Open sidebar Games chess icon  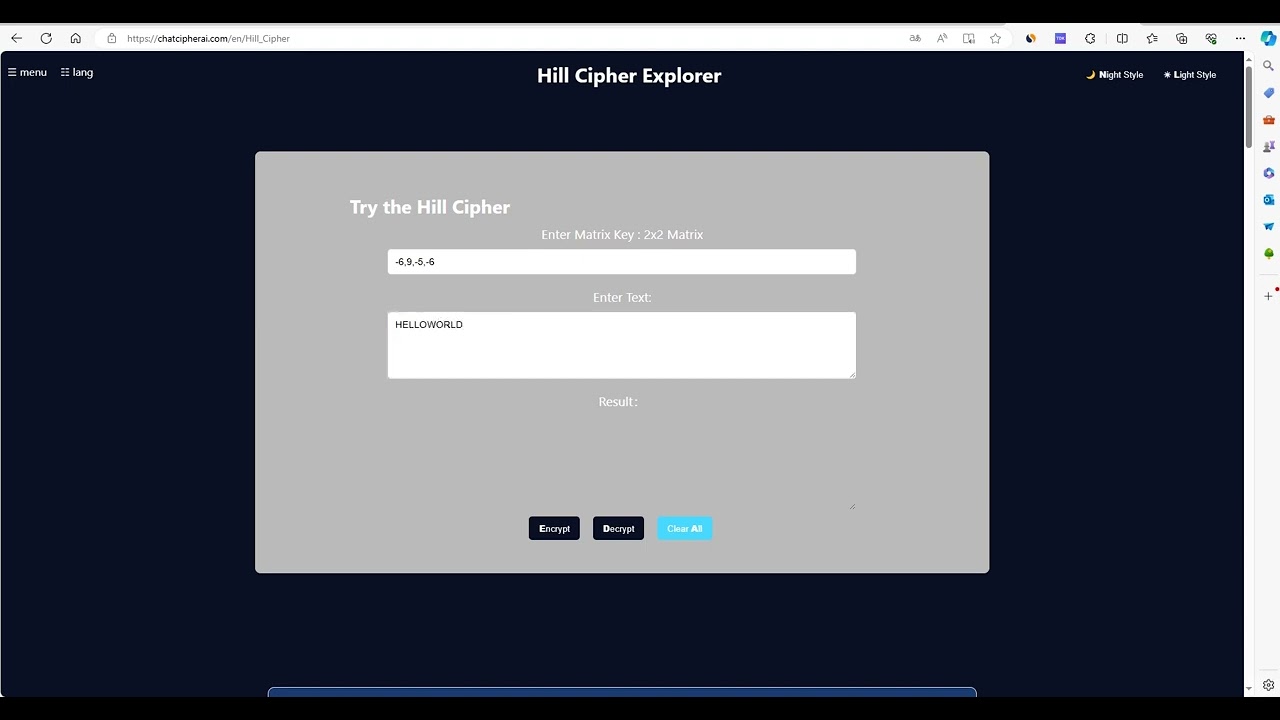1269,146
